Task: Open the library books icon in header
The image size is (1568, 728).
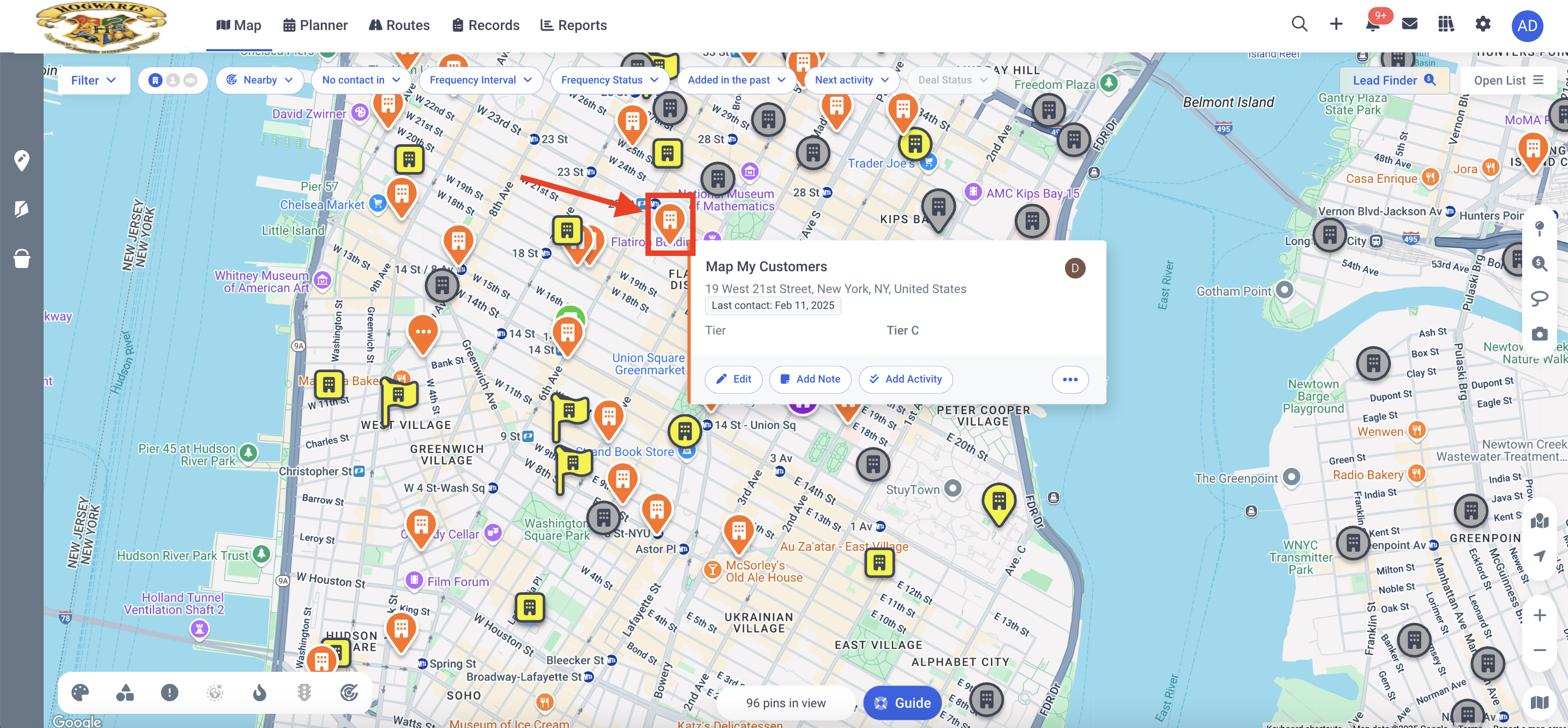Action: pyautogui.click(x=1446, y=25)
